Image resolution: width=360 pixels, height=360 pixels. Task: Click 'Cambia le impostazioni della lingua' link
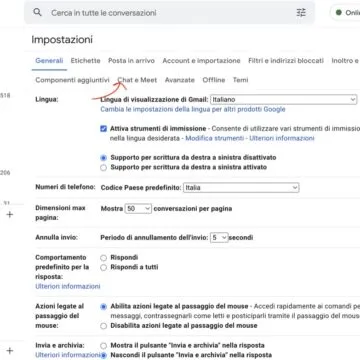point(193,109)
